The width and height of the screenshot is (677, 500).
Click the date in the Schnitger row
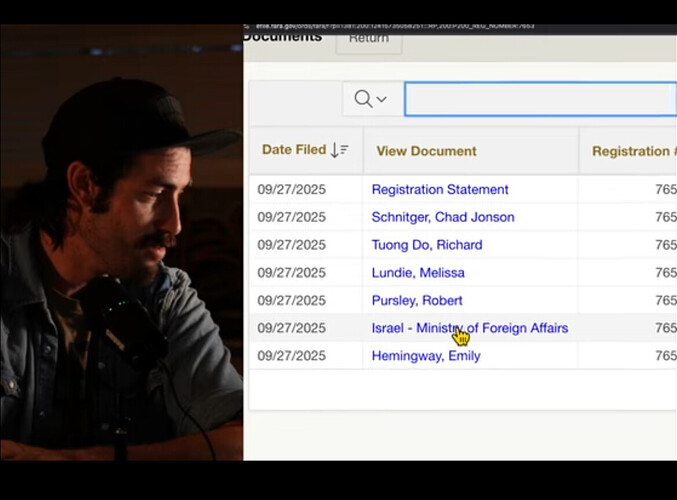(x=291, y=217)
